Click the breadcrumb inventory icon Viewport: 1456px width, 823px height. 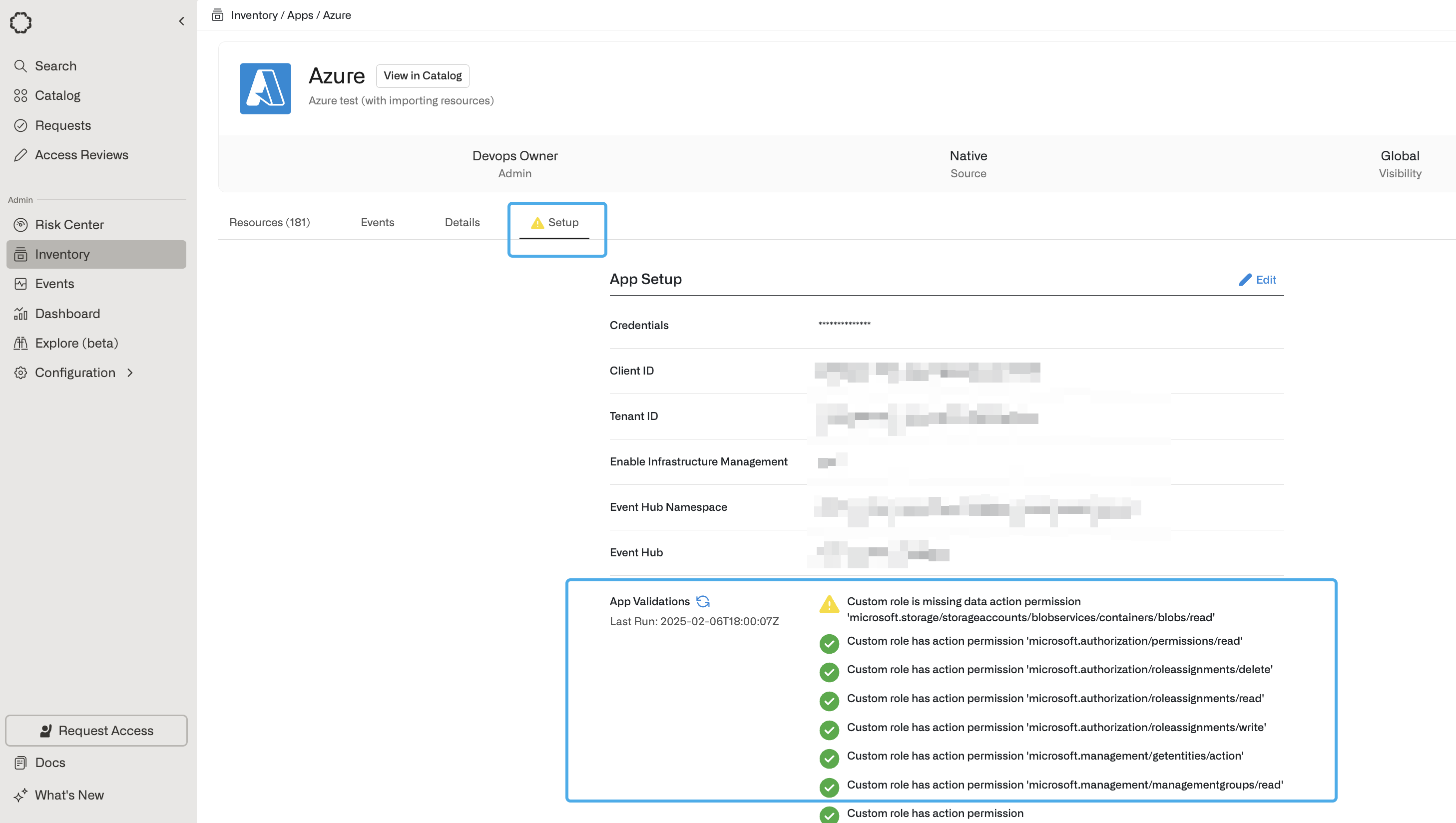218,15
